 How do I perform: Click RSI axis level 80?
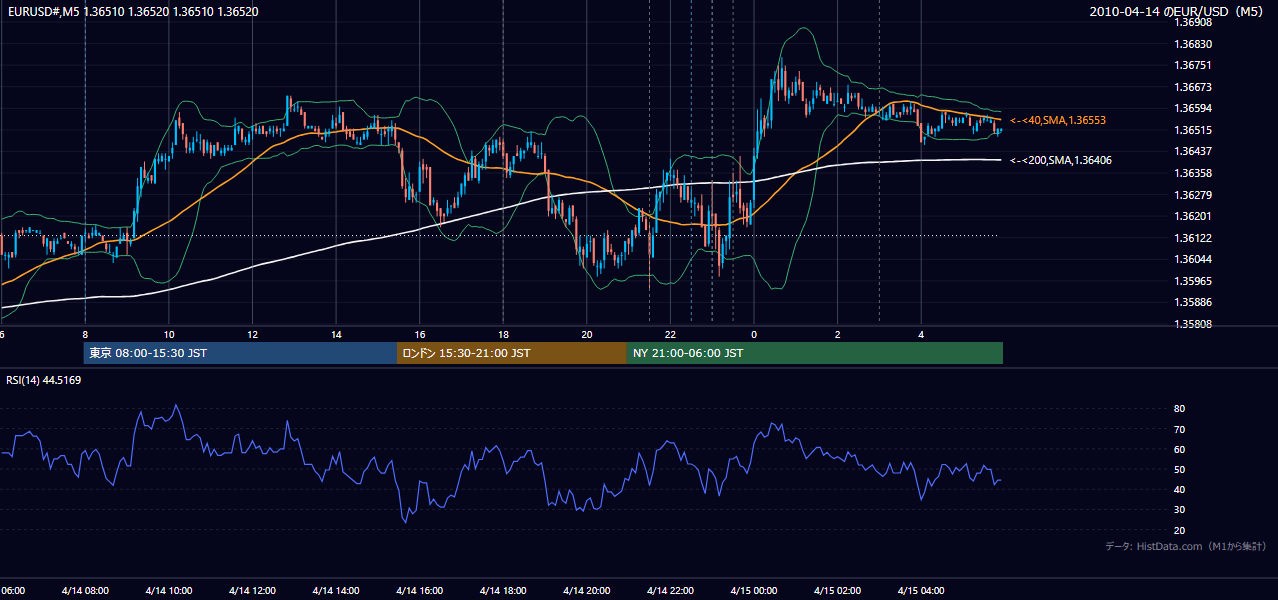(x=1180, y=409)
